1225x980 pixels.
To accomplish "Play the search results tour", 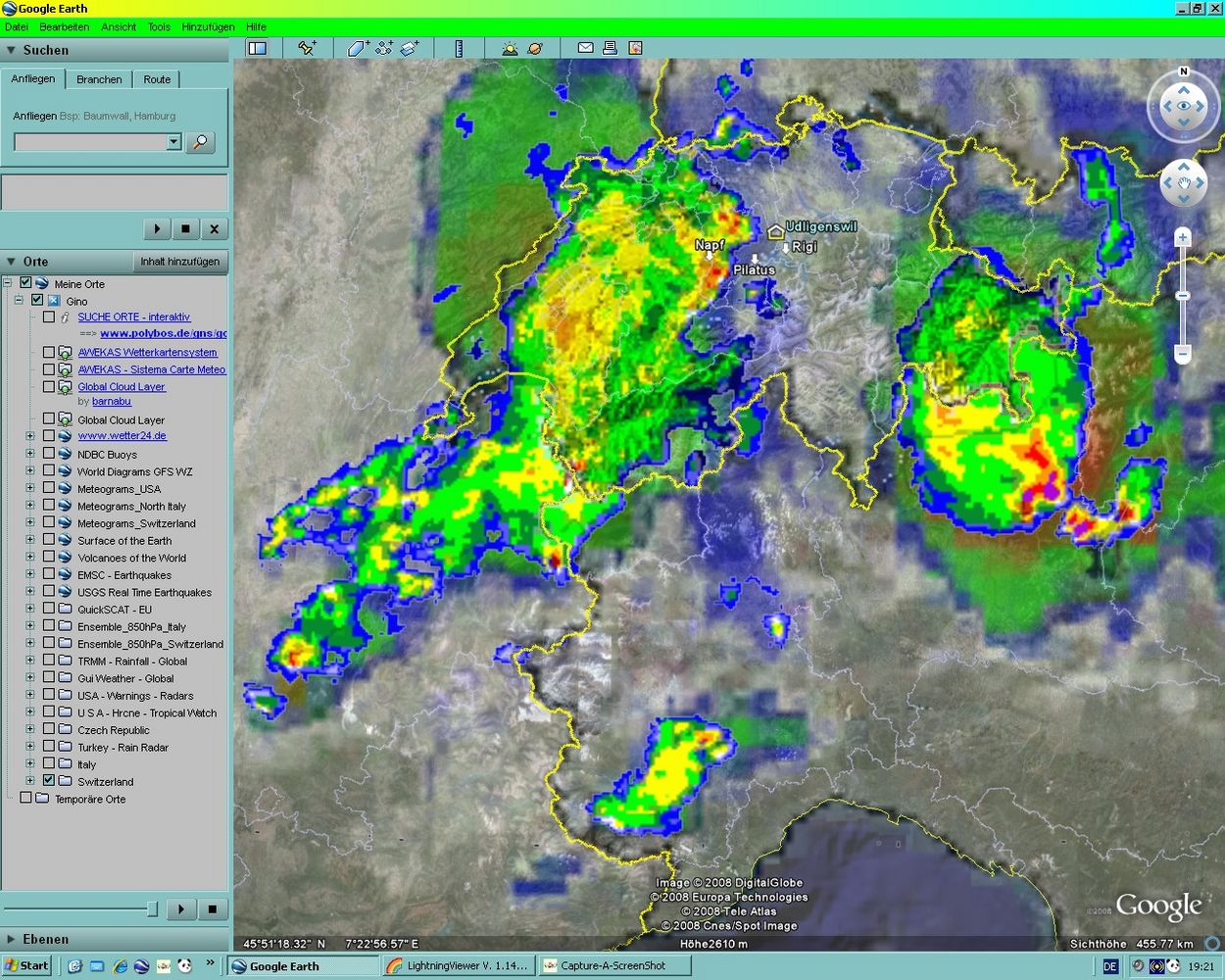I will pos(157,229).
